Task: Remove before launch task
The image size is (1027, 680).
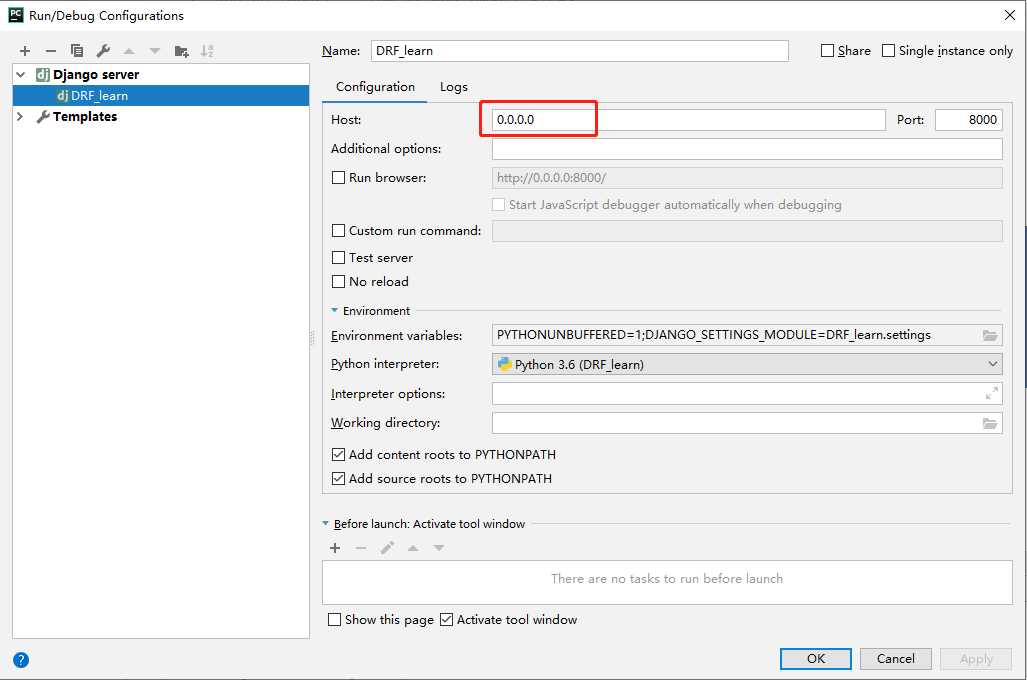Action: click(361, 548)
